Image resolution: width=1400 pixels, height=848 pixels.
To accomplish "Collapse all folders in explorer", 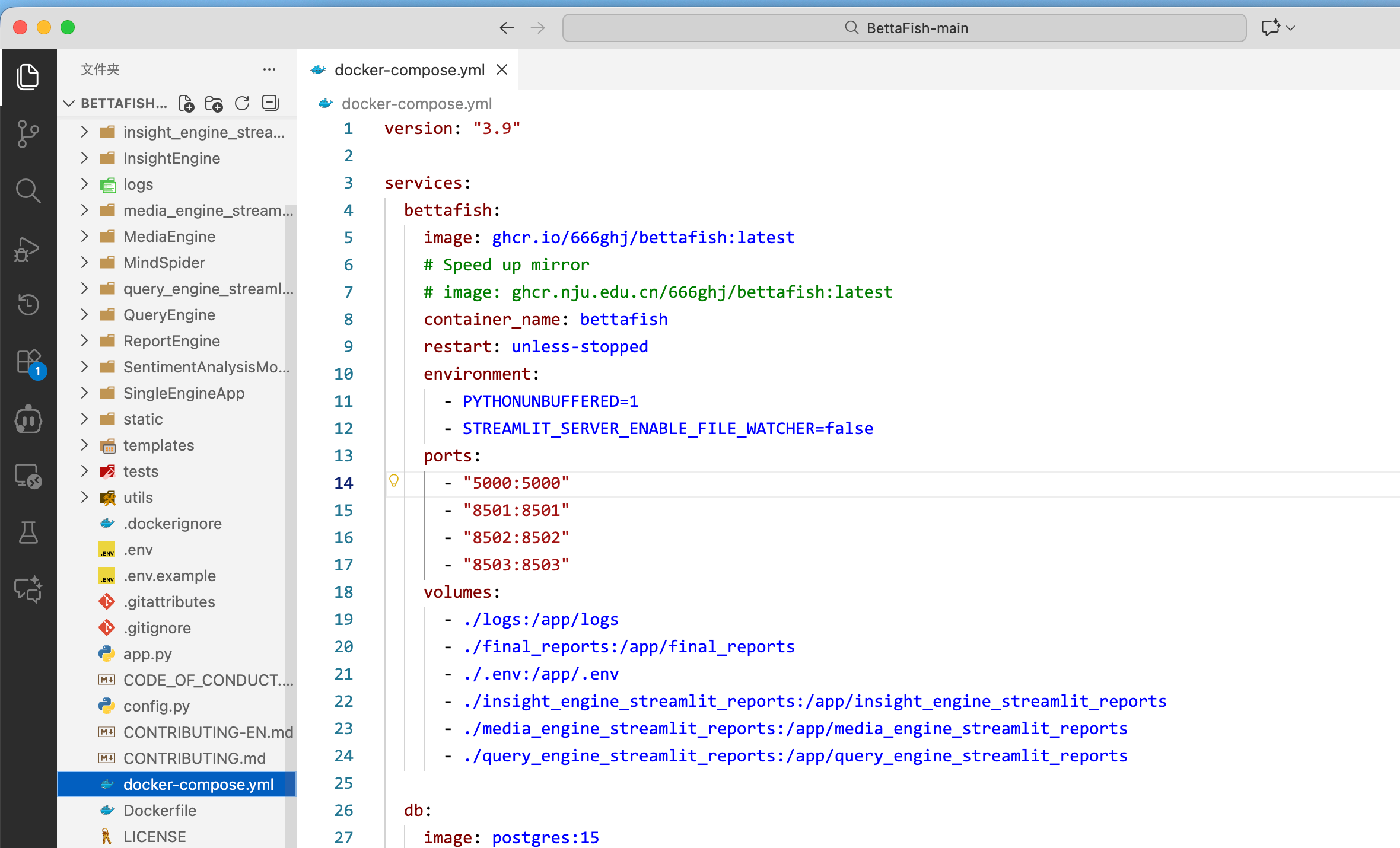I will coord(270,104).
